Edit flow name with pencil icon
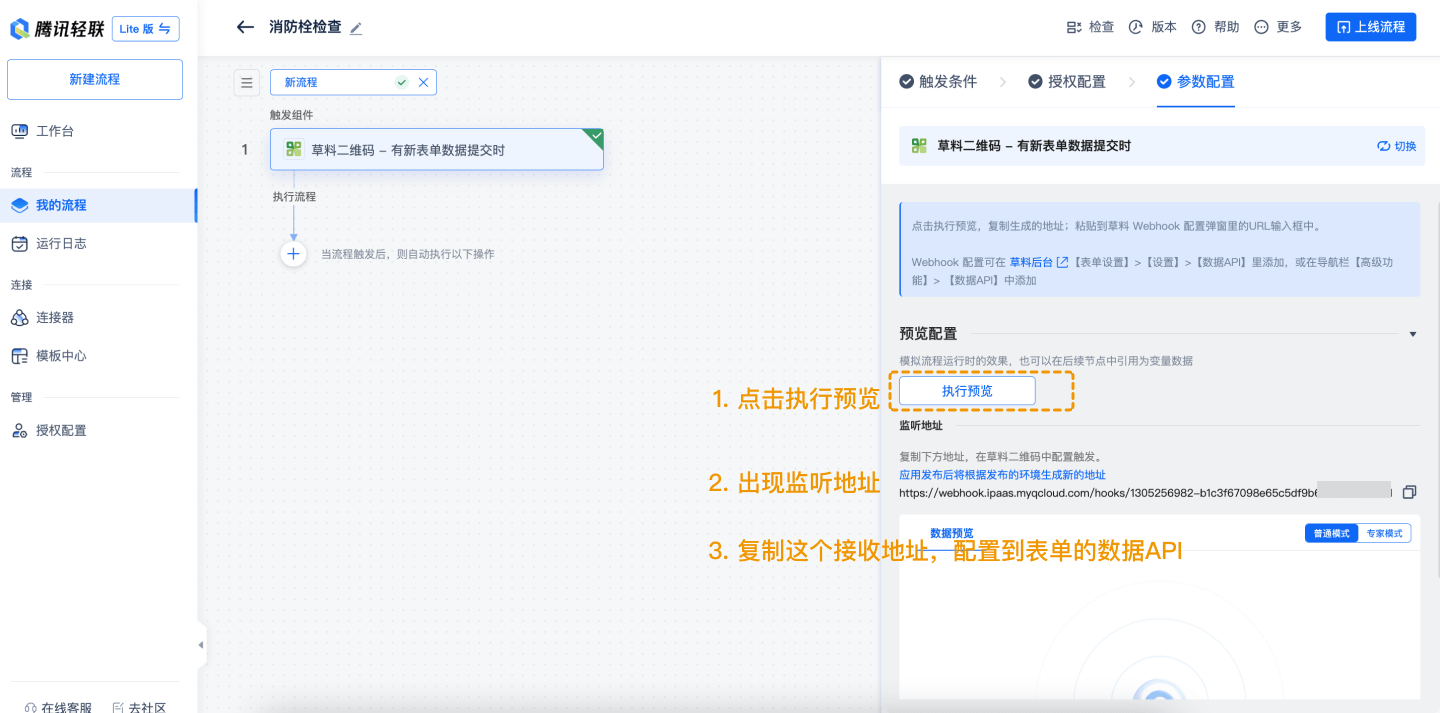The width and height of the screenshot is (1440, 713). [x=356, y=28]
